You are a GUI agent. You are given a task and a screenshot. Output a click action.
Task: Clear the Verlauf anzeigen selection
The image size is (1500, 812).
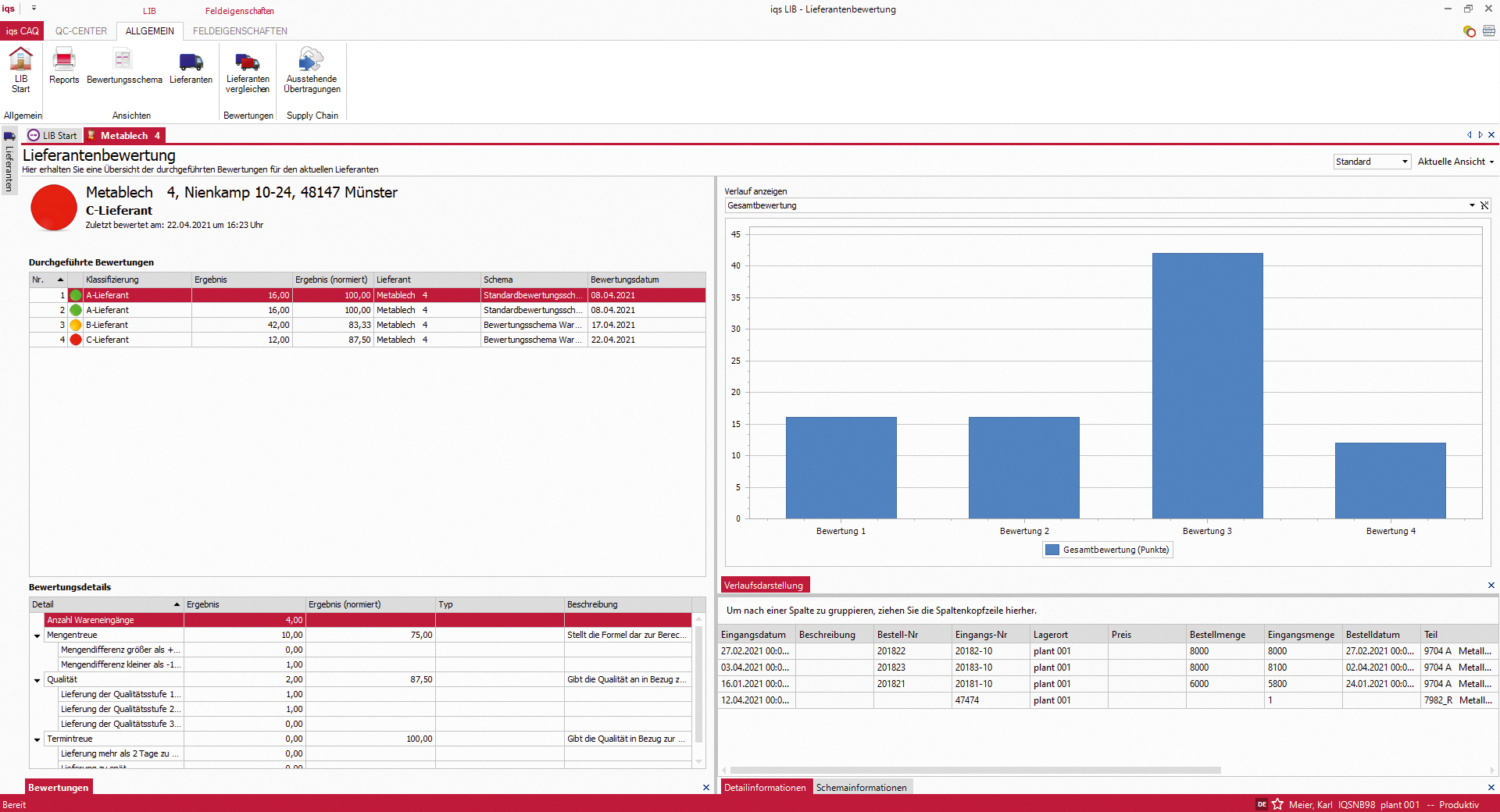(x=1484, y=205)
